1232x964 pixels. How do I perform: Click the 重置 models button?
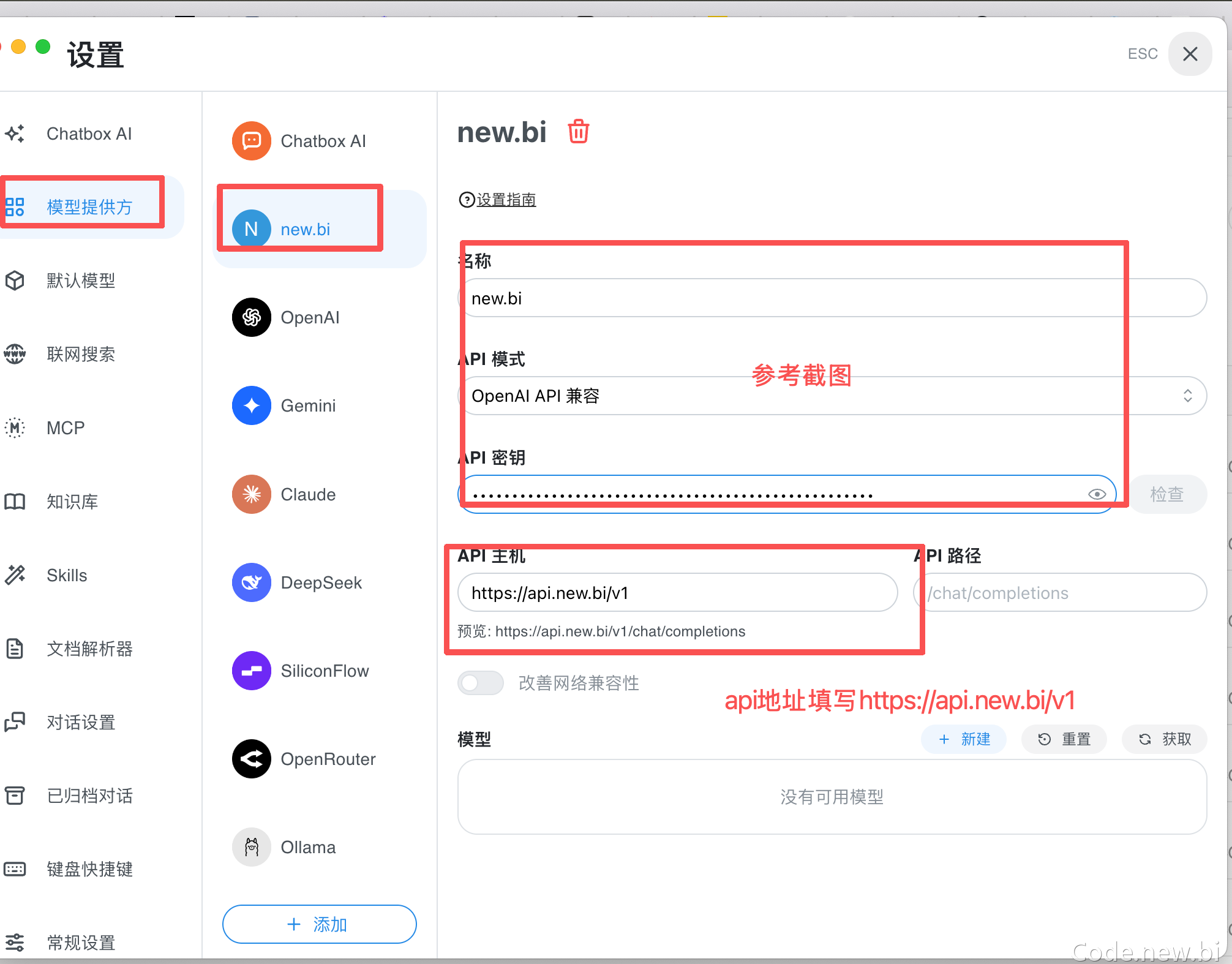point(1064,739)
